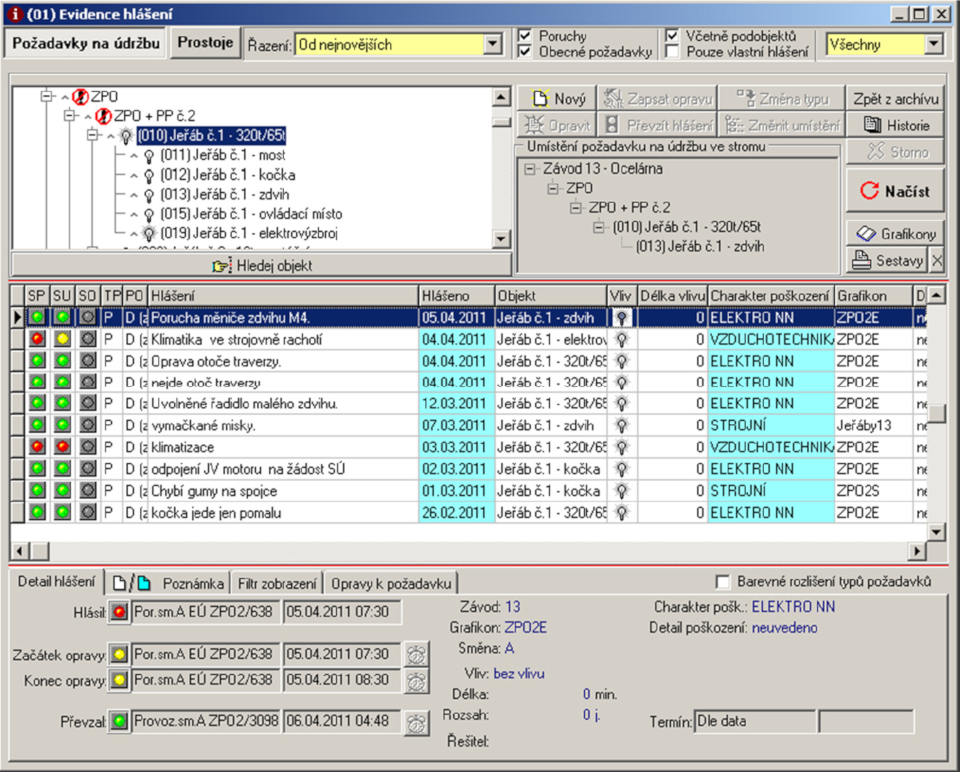Collapse ZPO node in location tree
The height and width of the screenshot is (772, 960).
553,189
